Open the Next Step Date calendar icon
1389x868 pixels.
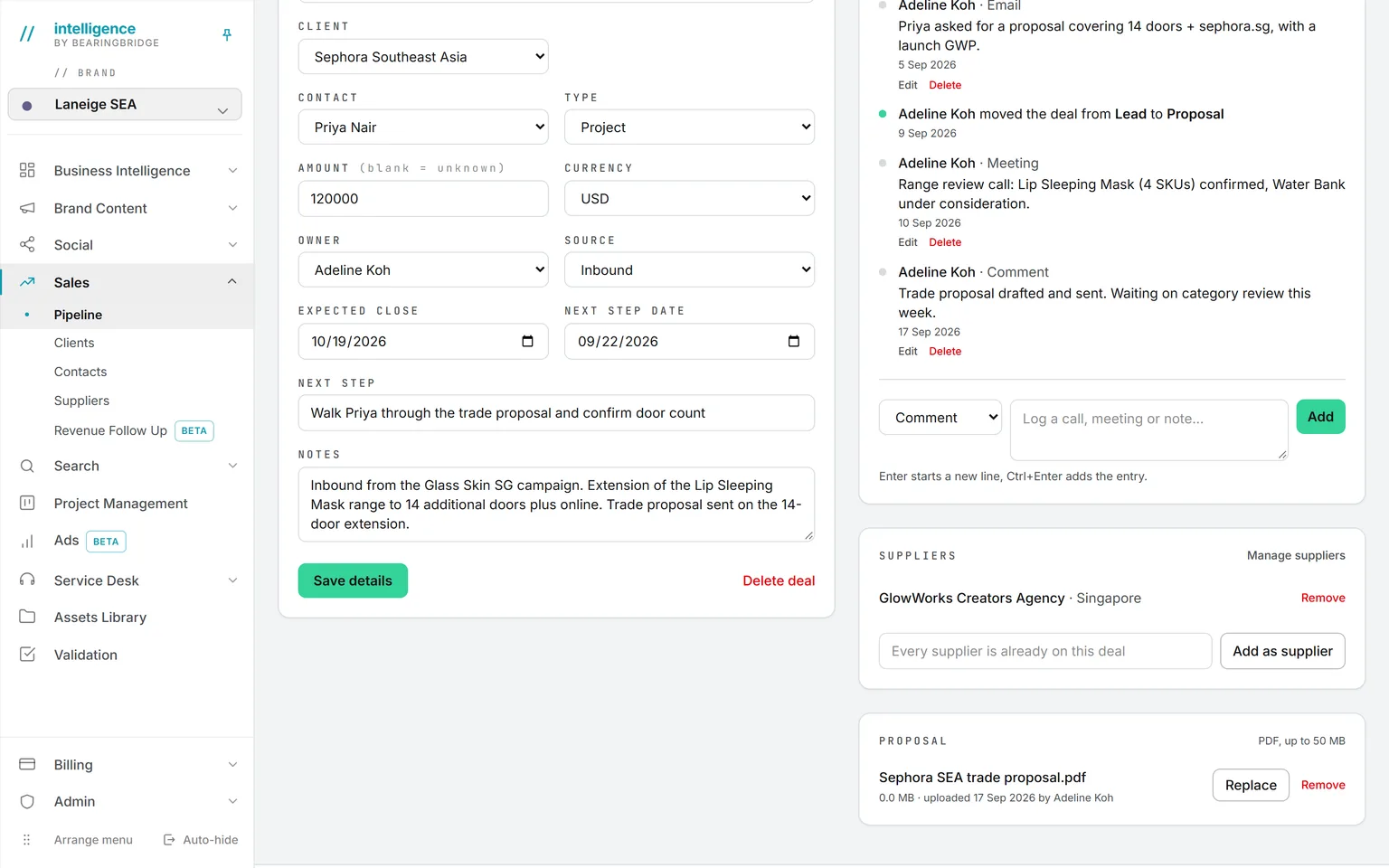794,341
